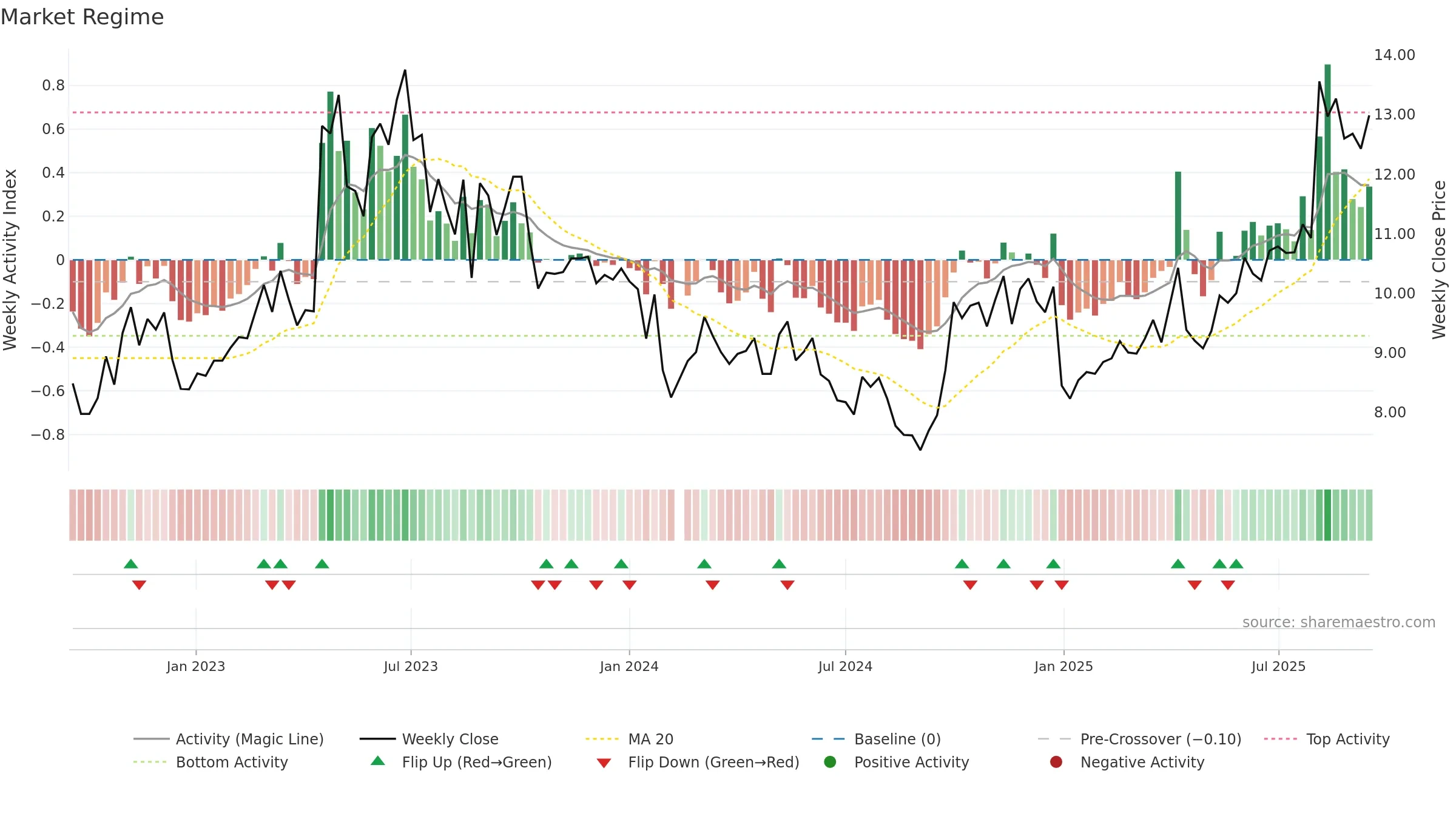The image size is (1456, 819).
Task: Click the Positive Activity legend label
Action: pyautogui.click(x=912, y=762)
